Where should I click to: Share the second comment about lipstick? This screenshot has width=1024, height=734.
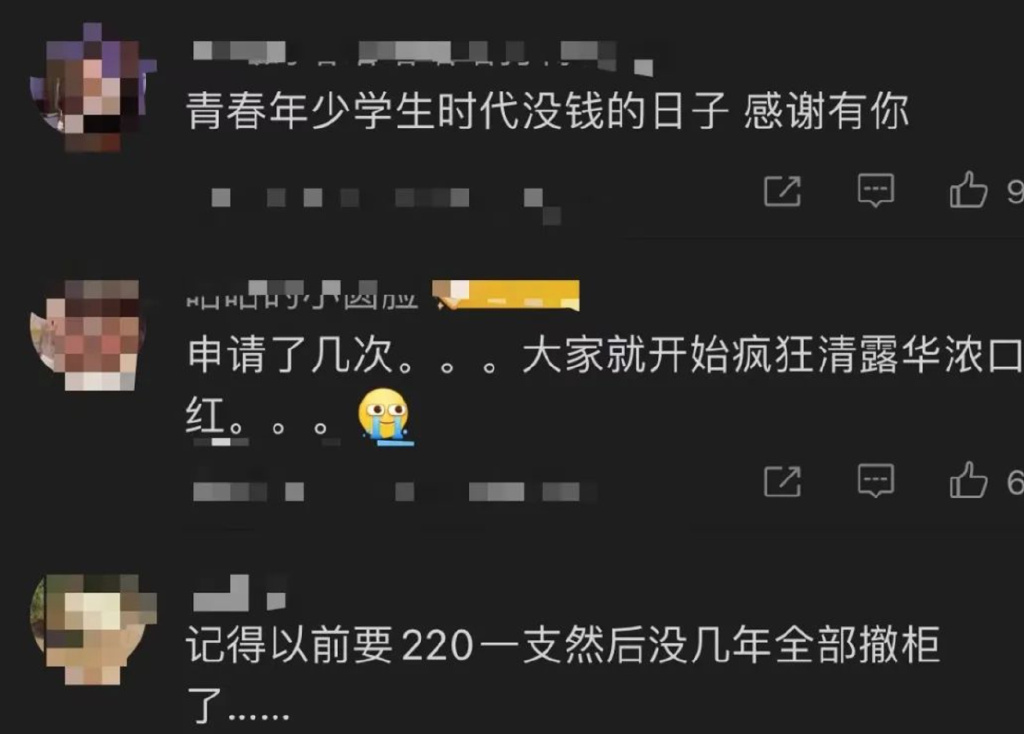(x=782, y=482)
